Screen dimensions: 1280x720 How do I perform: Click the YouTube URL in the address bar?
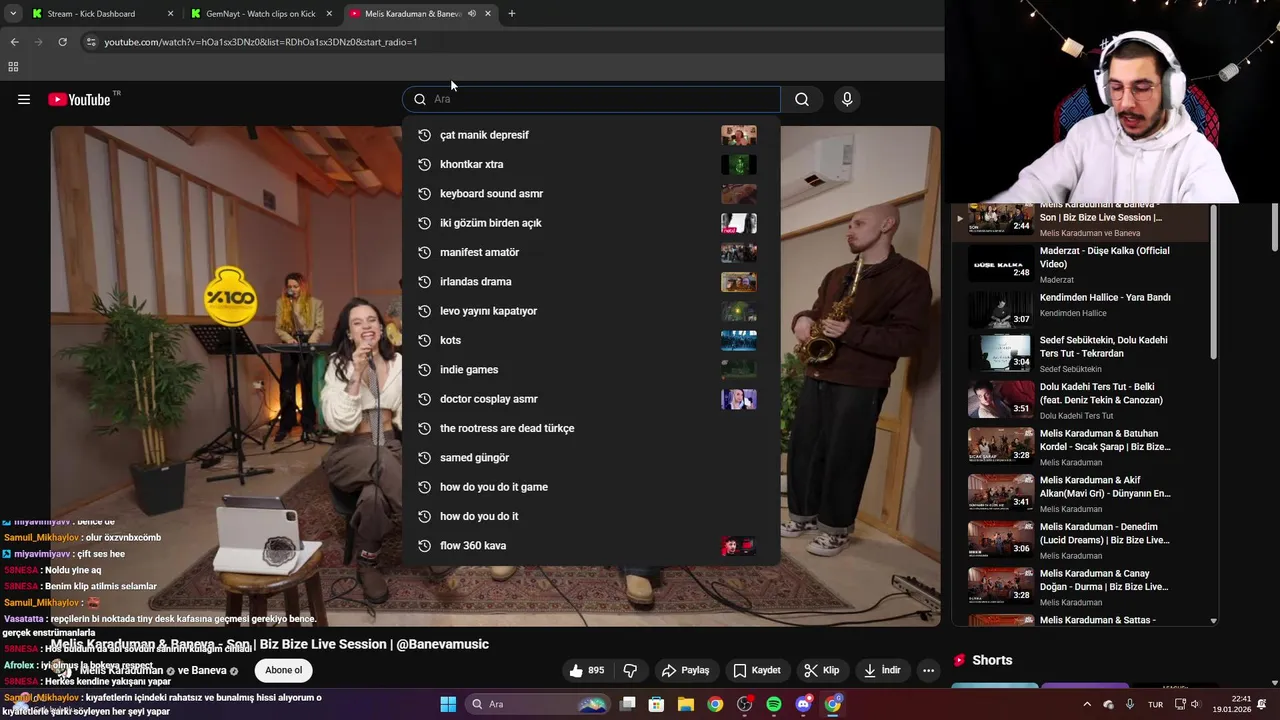point(260,42)
